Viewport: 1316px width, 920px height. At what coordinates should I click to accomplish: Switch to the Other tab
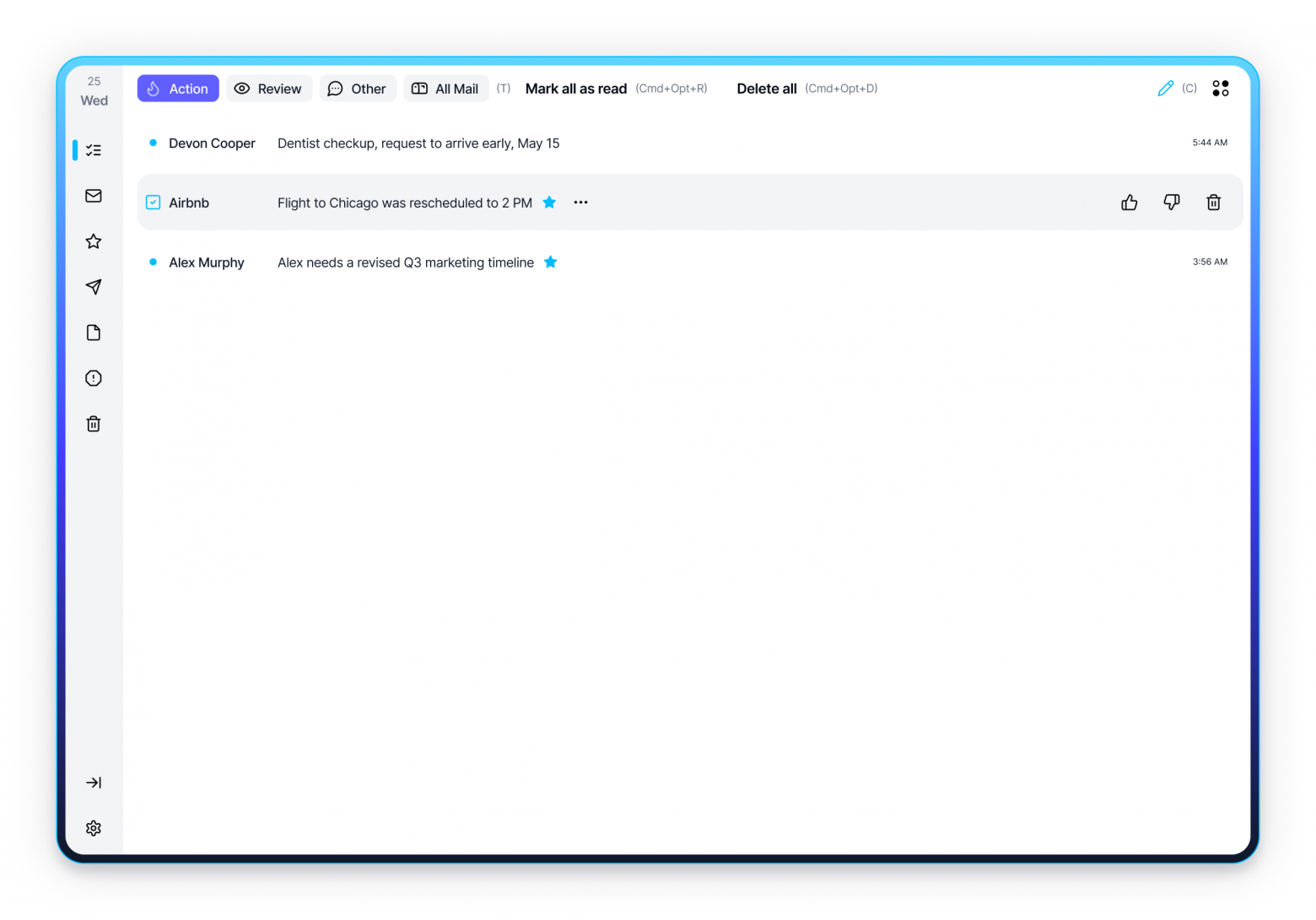(358, 89)
